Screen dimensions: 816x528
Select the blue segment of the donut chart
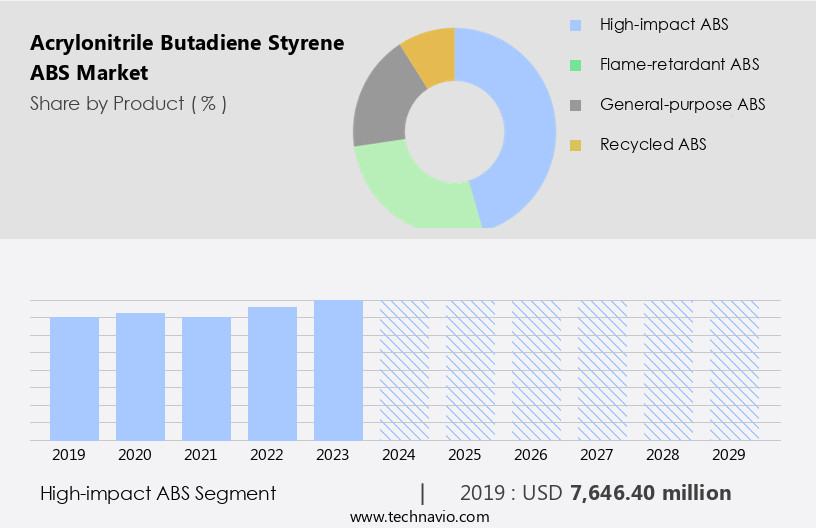click(525, 120)
